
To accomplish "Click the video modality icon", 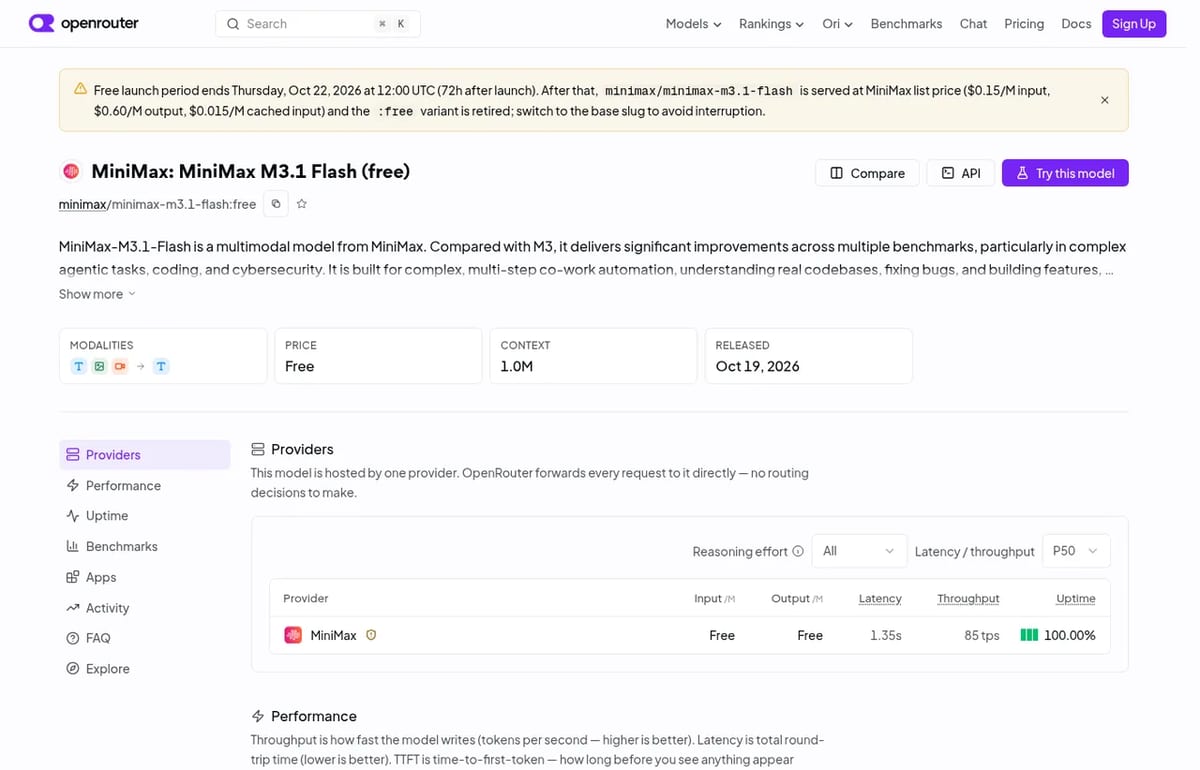I will click(120, 367).
